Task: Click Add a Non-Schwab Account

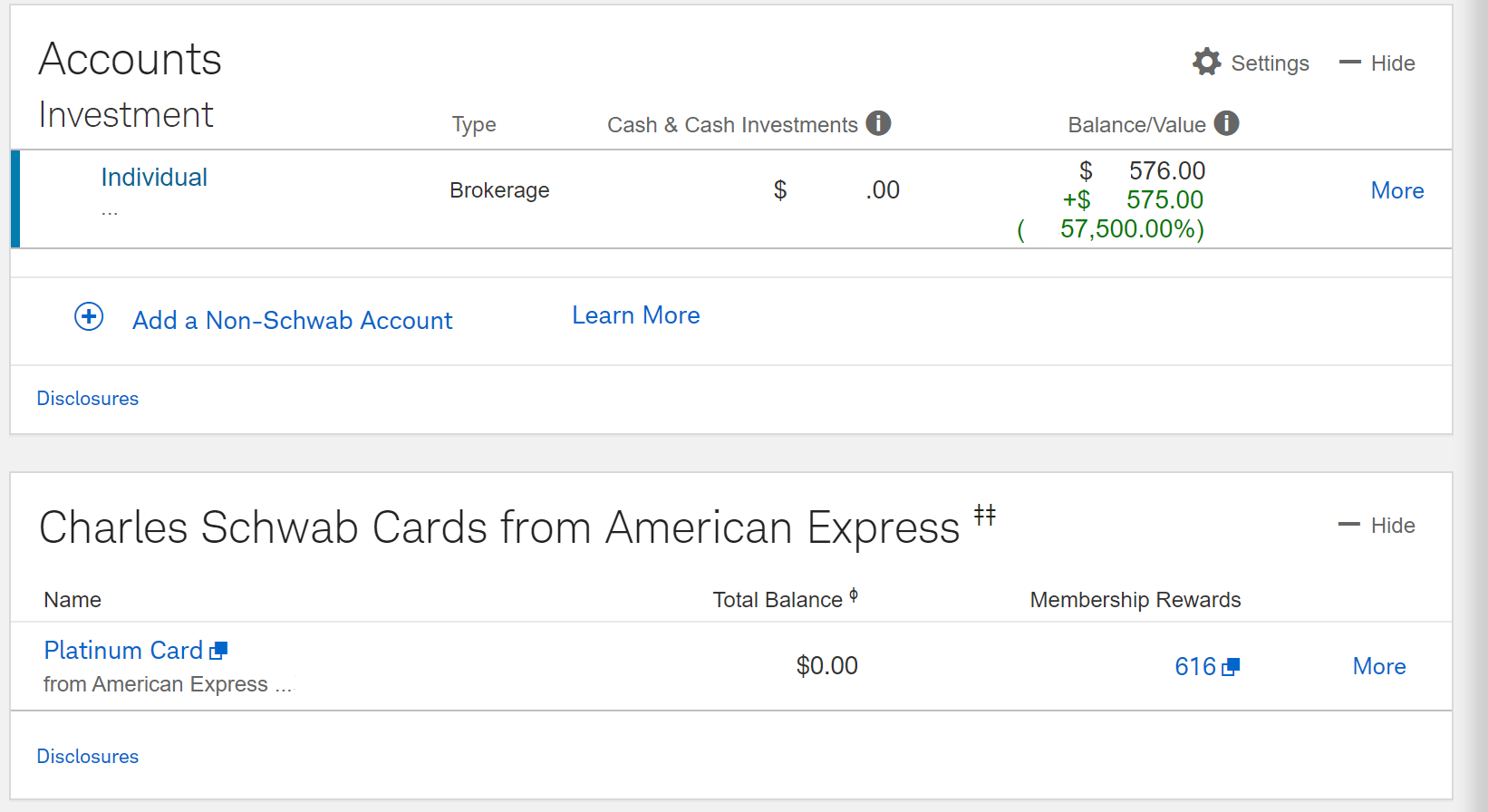Action: pos(292,320)
